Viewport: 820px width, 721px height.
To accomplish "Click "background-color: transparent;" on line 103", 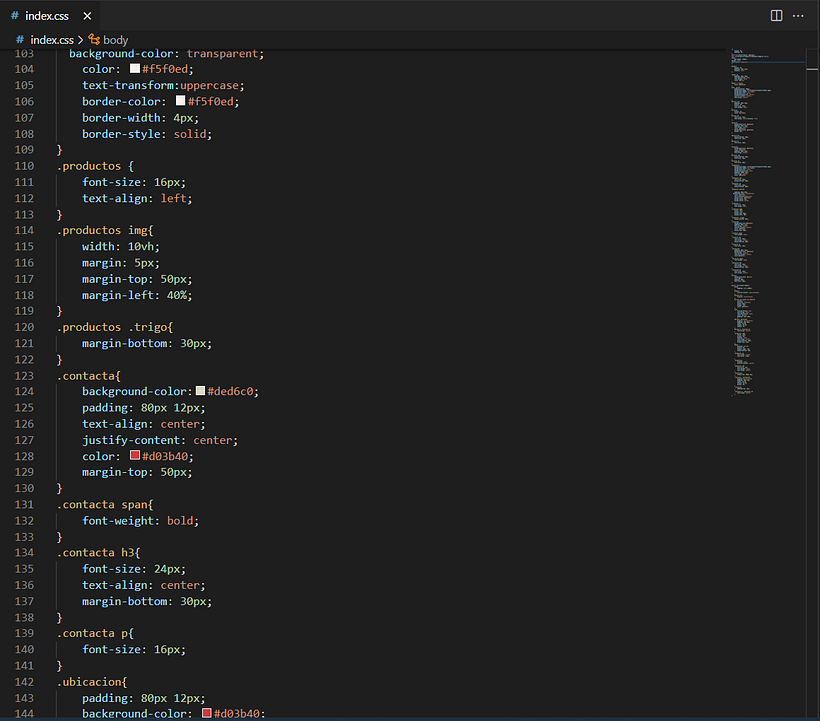I will pos(167,53).
